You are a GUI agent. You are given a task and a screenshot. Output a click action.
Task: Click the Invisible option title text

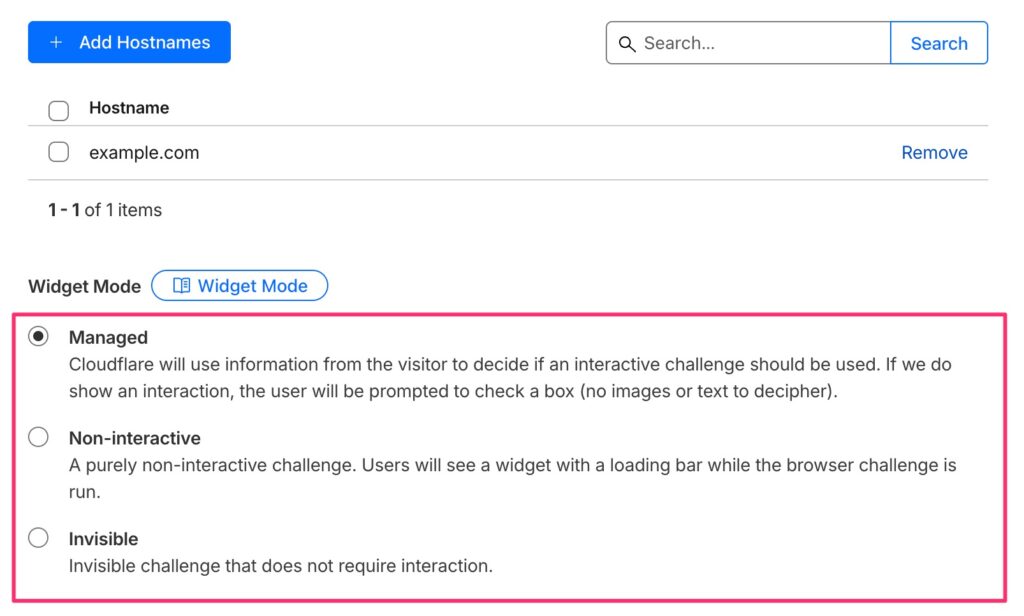click(x=103, y=539)
